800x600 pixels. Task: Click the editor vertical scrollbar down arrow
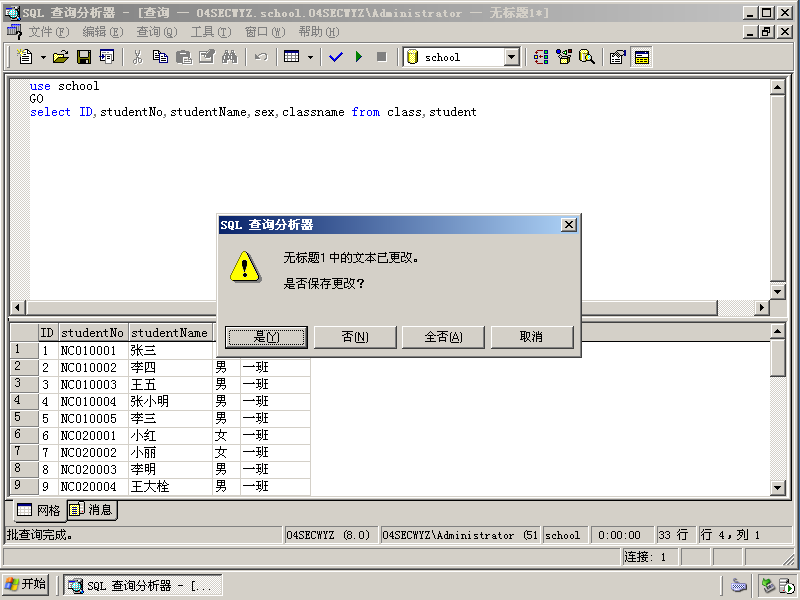(x=777, y=291)
